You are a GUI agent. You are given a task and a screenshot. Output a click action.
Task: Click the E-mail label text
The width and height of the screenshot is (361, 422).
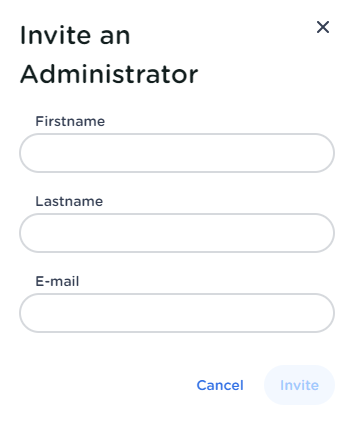point(57,281)
